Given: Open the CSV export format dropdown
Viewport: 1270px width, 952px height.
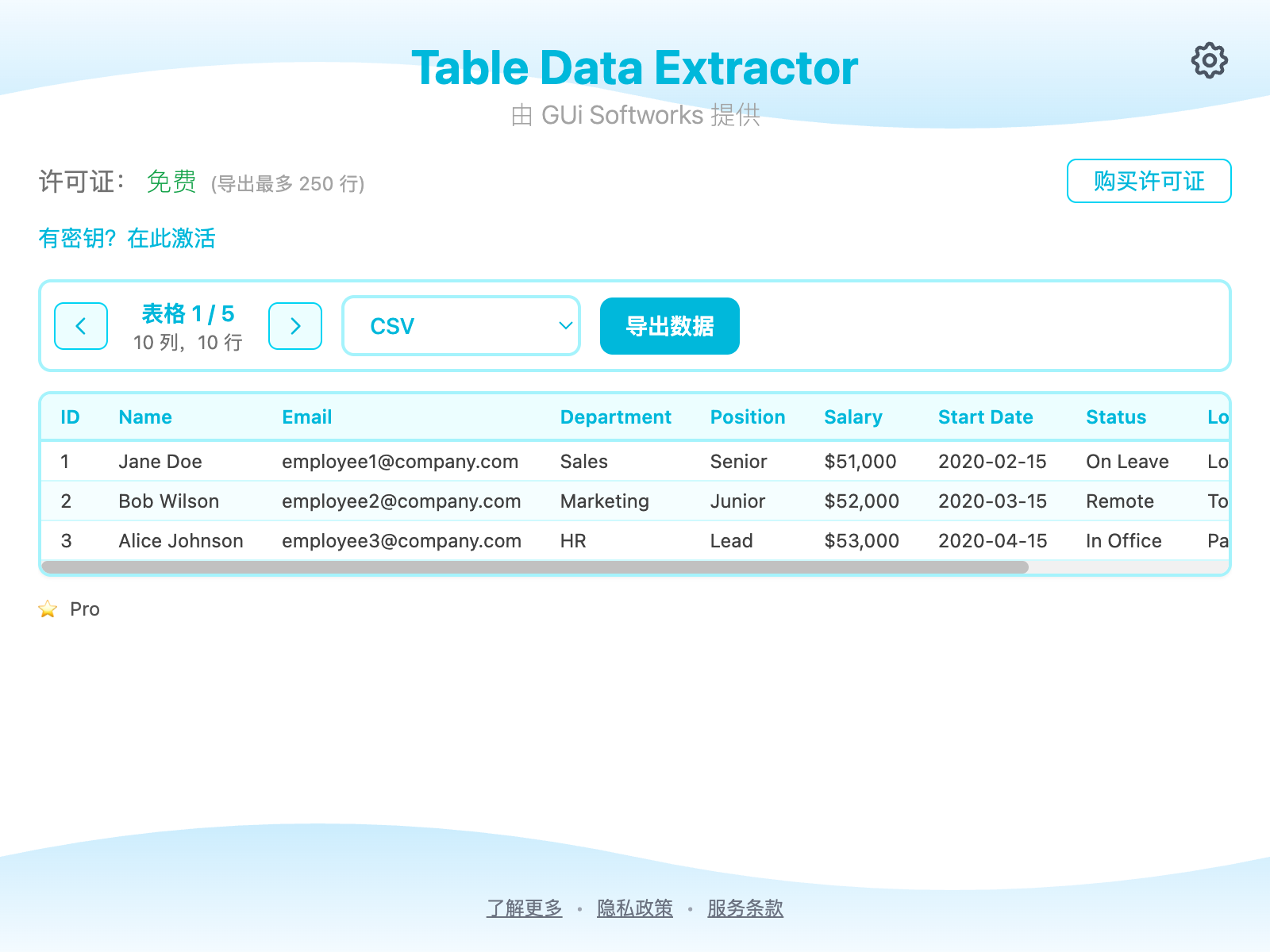Looking at the screenshot, I should tap(461, 325).
